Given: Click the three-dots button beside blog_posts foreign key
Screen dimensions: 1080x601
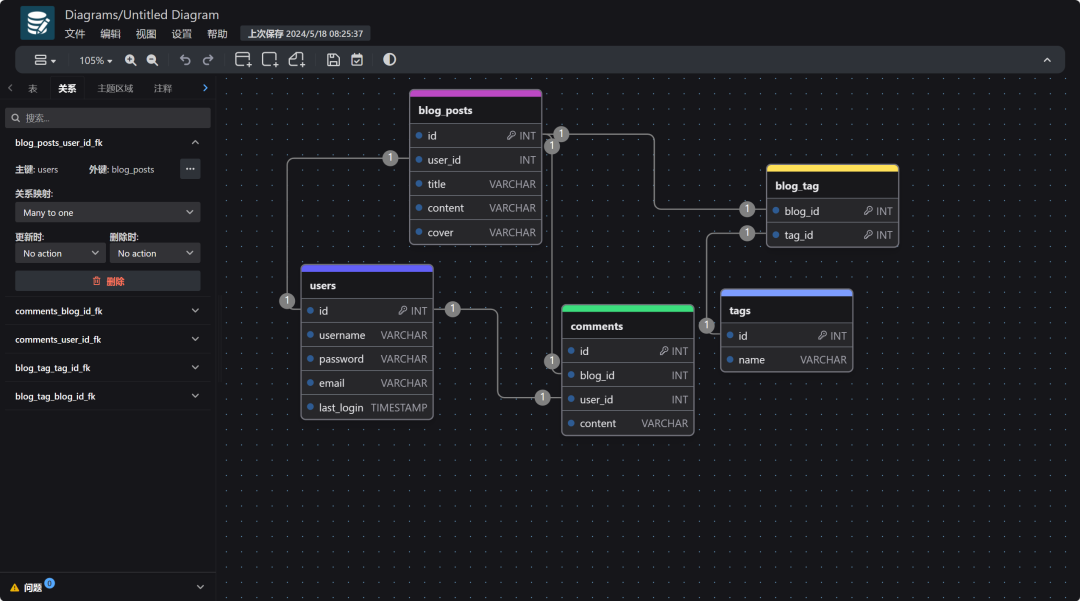Looking at the screenshot, I should pyautogui.click(x=190, y=169).
